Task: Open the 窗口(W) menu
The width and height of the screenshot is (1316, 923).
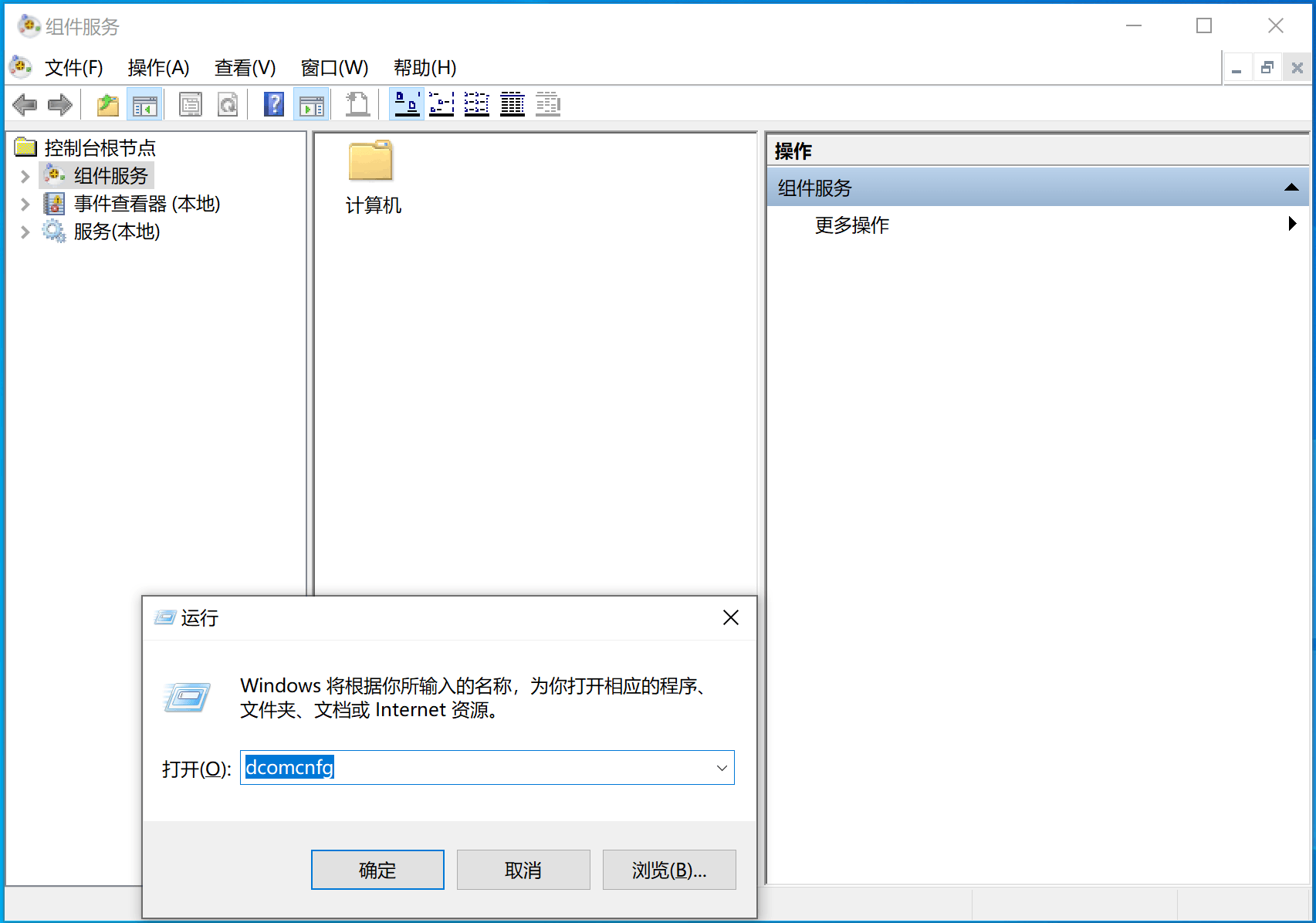Action: 334,68
